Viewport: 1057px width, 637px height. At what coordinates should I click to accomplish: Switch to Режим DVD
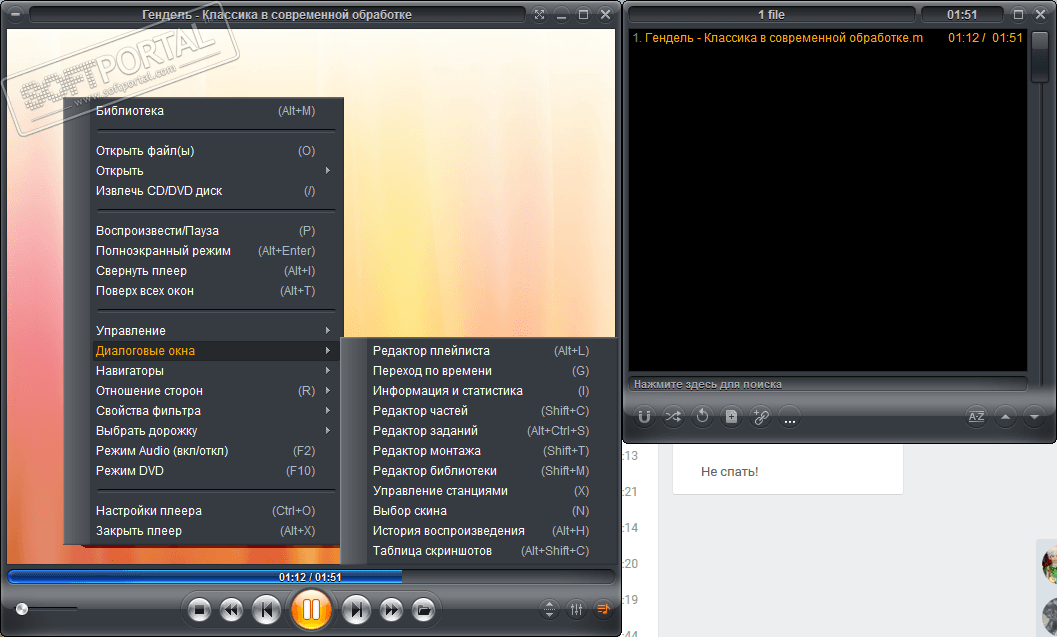click(x=206, y=471)
